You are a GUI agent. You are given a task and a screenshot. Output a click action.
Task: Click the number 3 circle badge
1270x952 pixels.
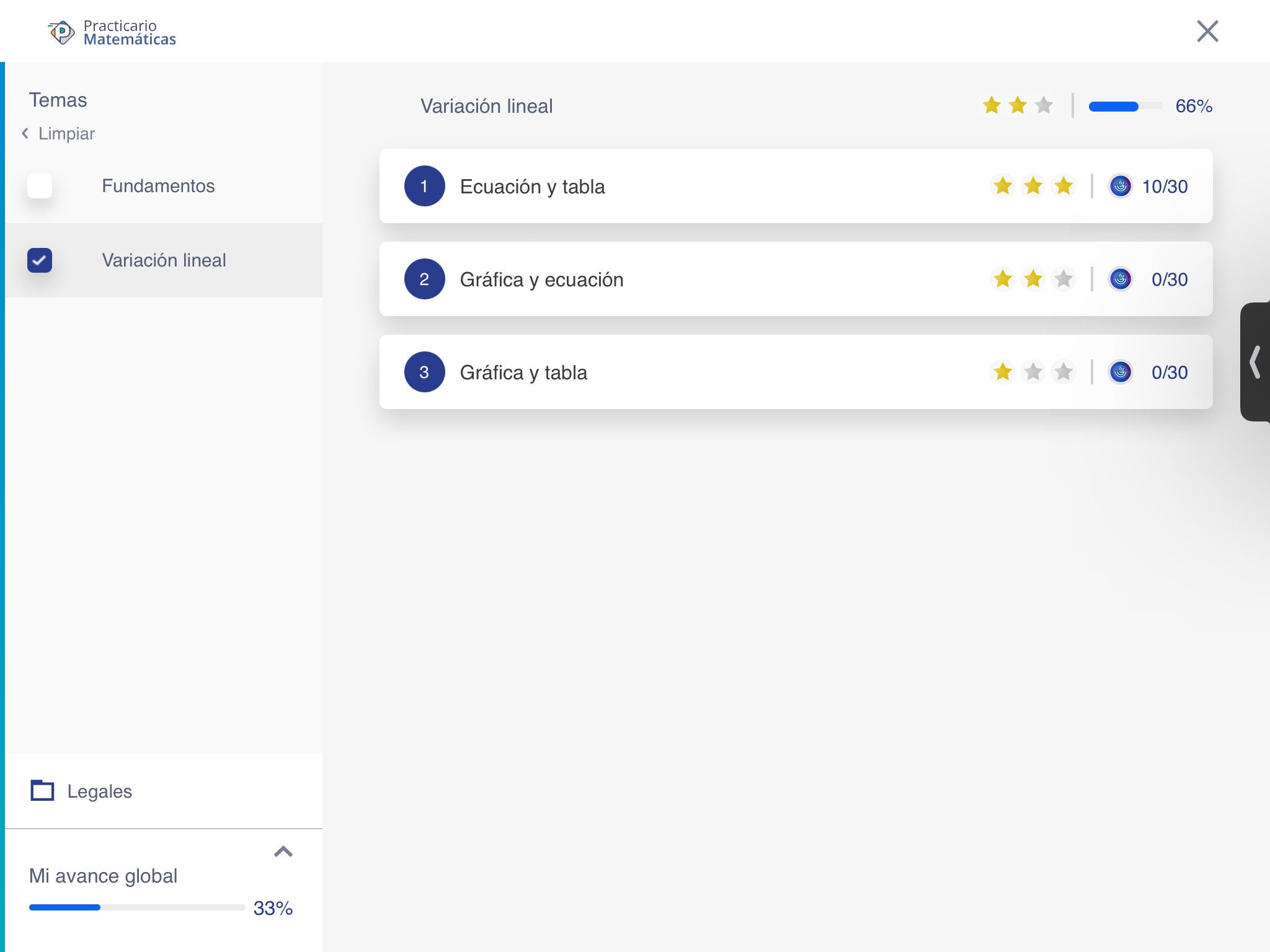point(424,372)
